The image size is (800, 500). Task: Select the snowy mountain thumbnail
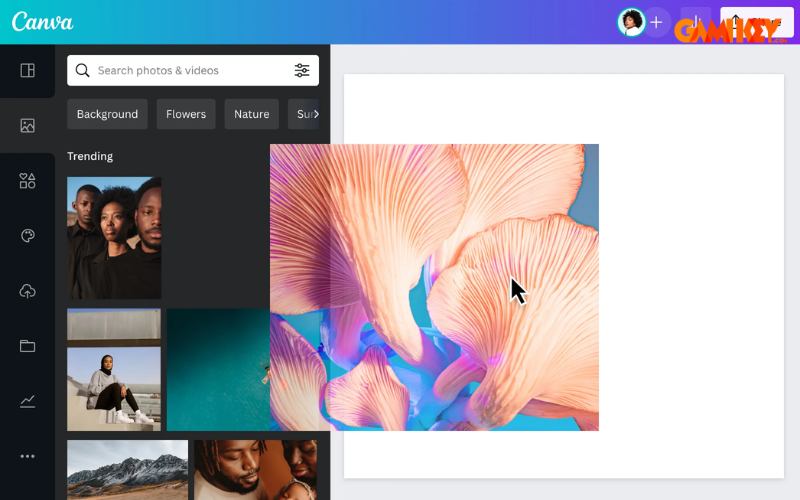click(128, 470)
